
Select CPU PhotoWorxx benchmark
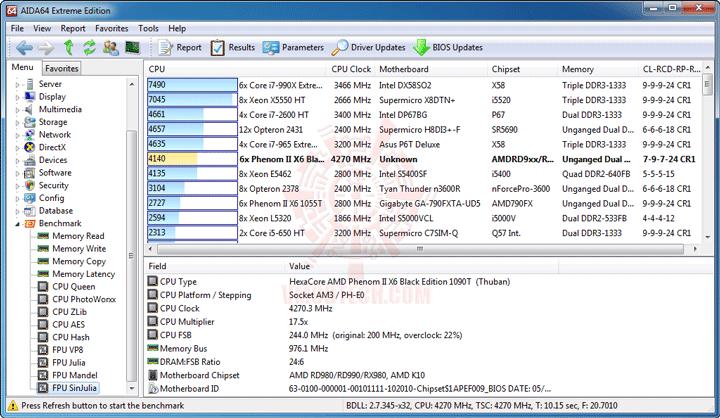pyautogui.click(x=84, y=299)
